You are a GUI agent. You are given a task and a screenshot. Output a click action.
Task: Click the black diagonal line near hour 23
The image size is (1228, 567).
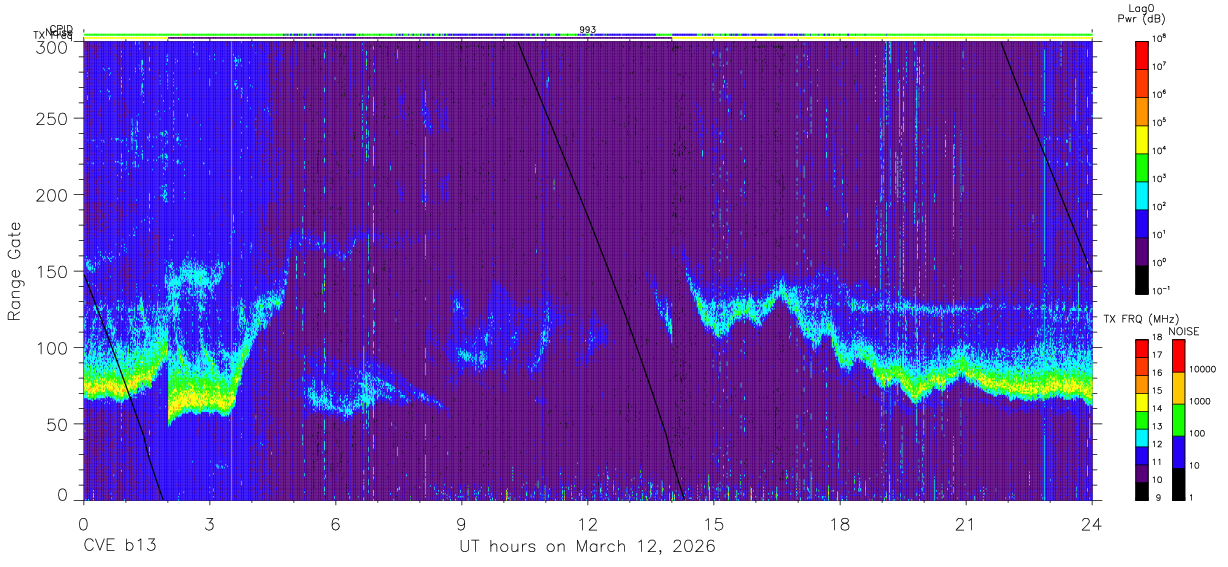pos(1045,155)
